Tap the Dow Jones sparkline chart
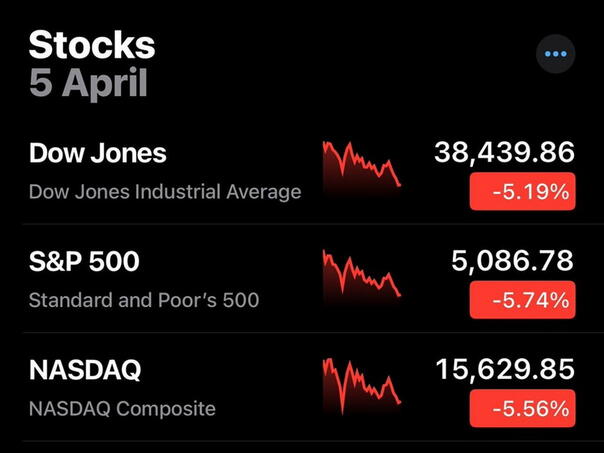Image resolution: width=604 pixels, height=453 pixels. click(362, 170)
